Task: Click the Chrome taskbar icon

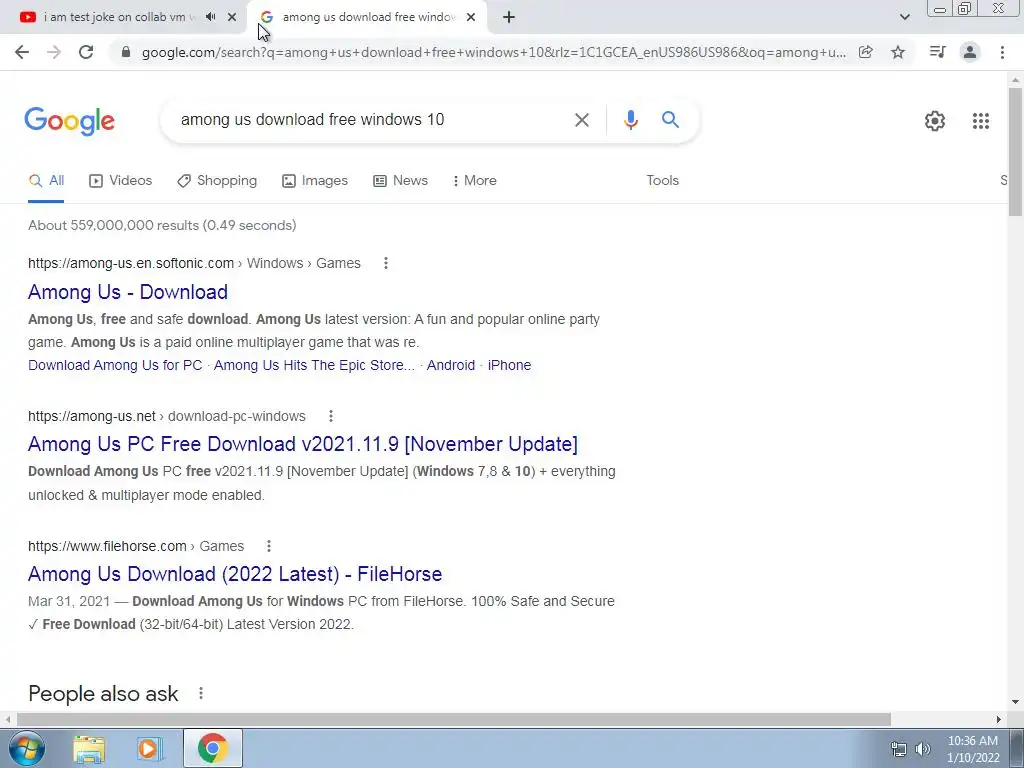Action: (x=212, y=748)
